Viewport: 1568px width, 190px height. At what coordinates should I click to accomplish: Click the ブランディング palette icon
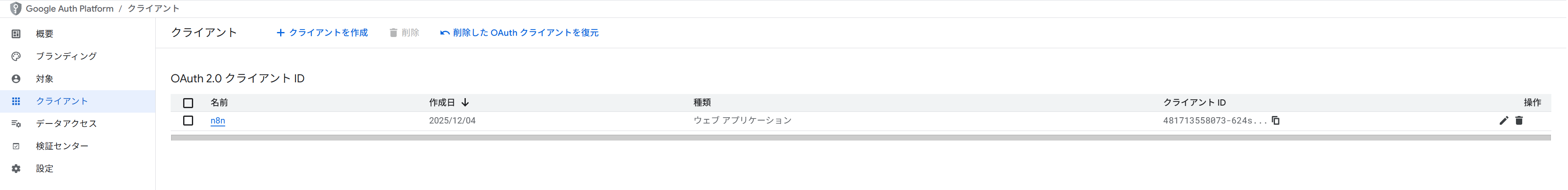[16, 57]
